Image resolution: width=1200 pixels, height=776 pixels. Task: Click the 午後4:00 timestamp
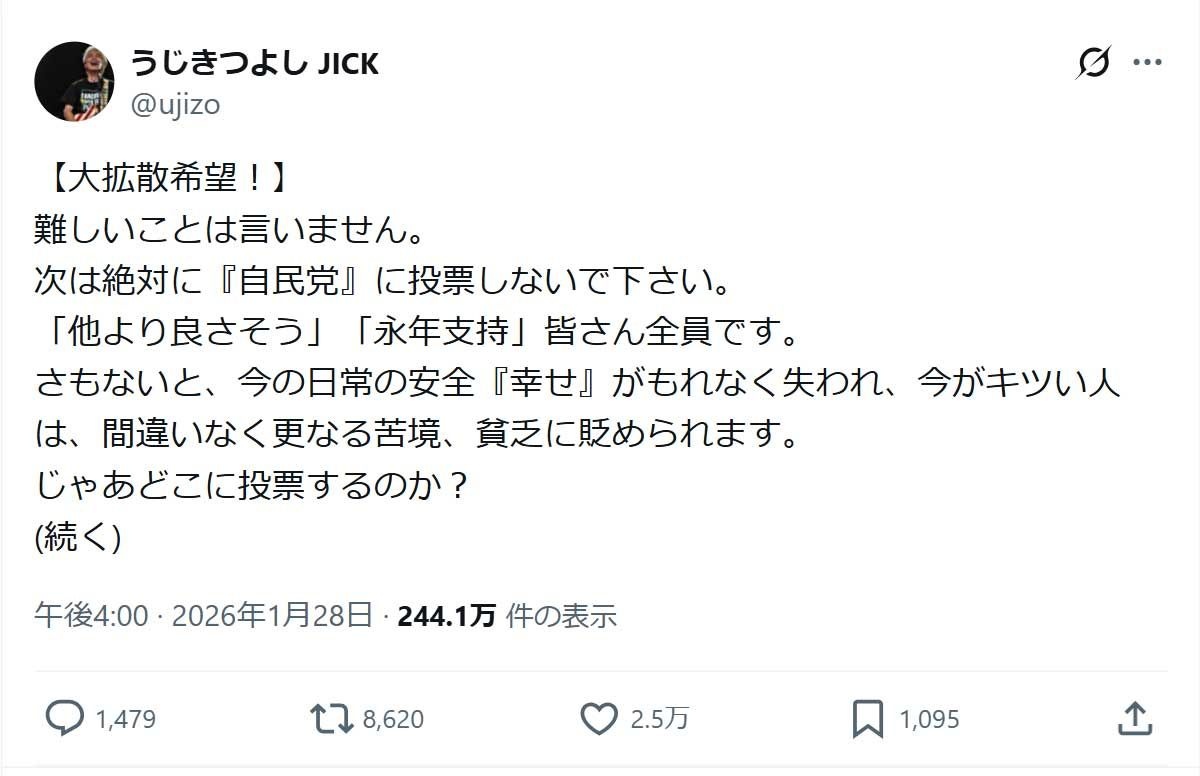tap(91, 616)
